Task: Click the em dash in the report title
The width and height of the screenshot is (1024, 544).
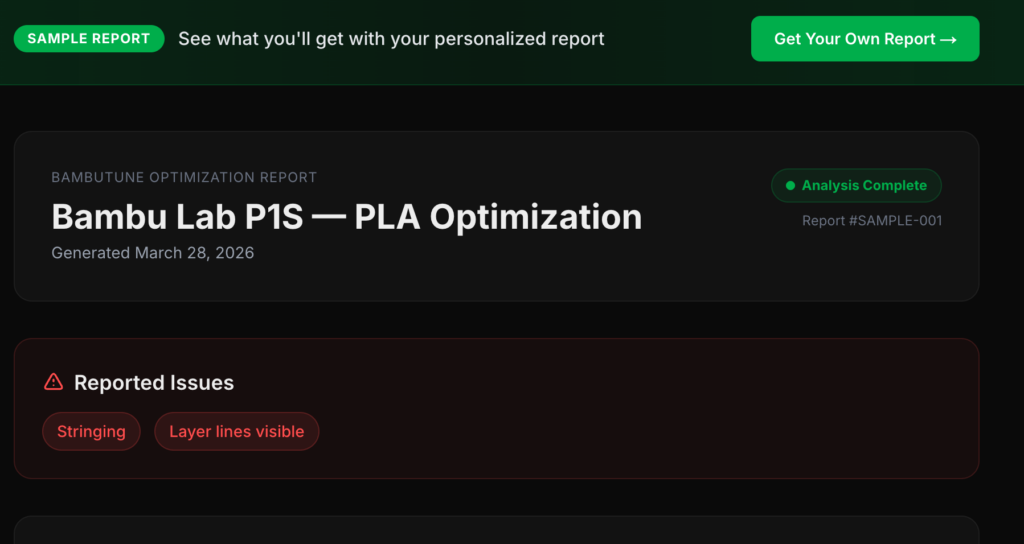Action: pyautogui.click(x=328, y=217)
